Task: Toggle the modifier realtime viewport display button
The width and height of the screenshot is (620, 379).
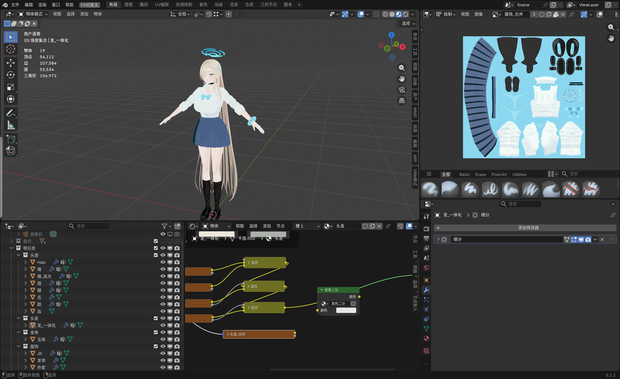Action: pos(581,239)
